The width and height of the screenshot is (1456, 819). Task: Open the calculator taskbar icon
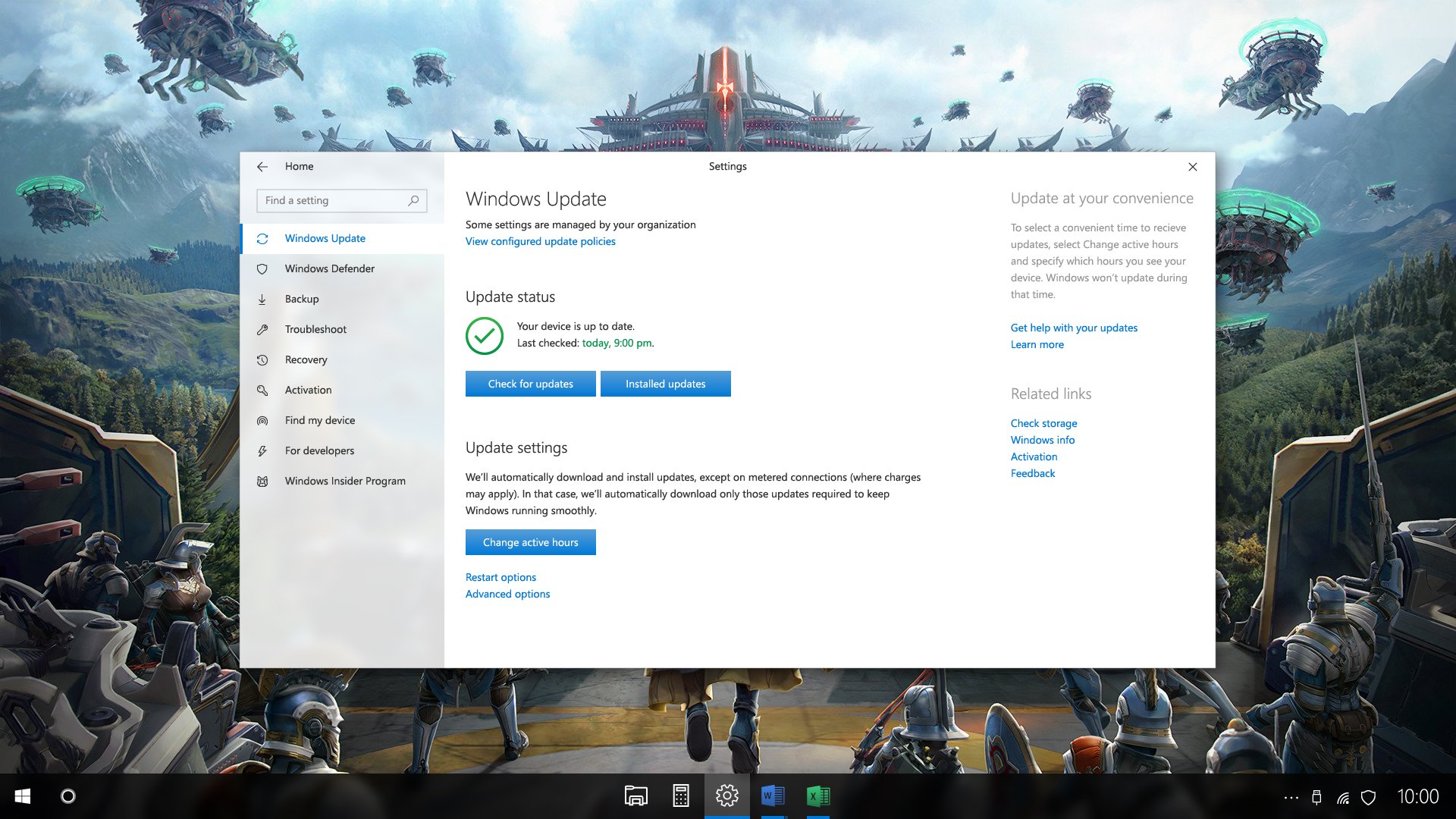click(681, 796)
